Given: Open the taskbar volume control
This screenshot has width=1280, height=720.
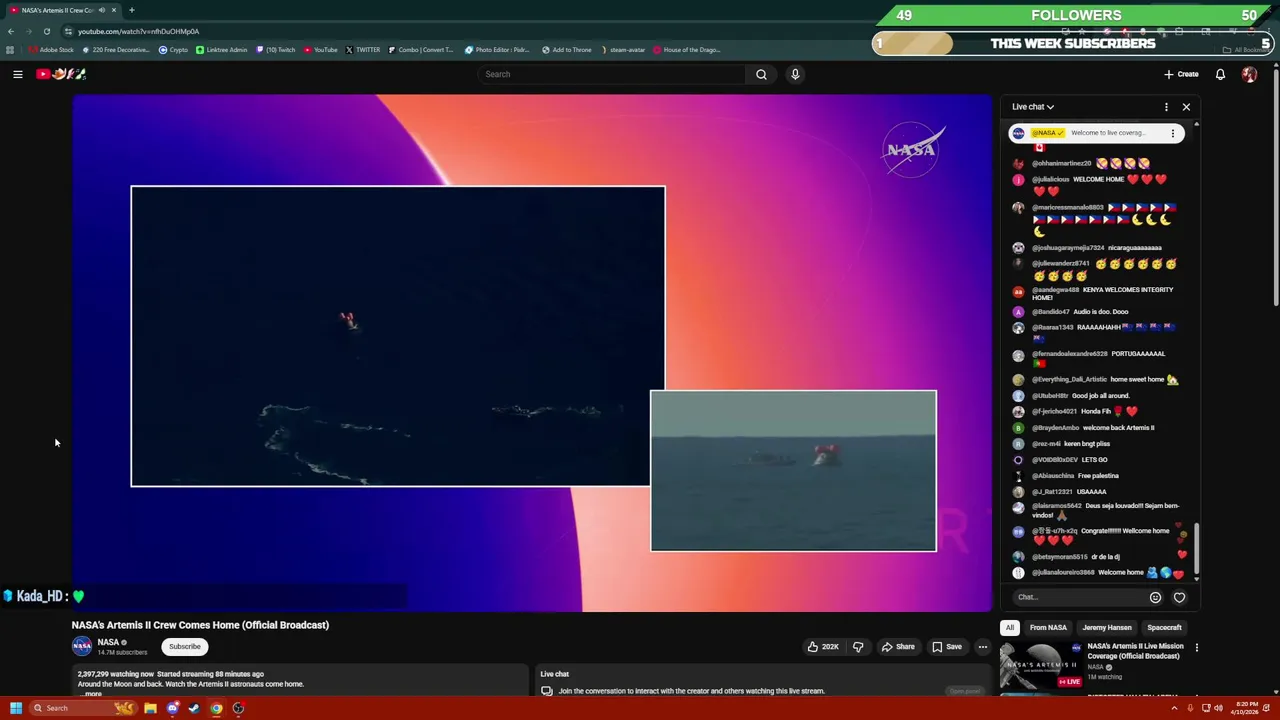Looking at the screenshot, I should pyautogui.click(x=1218, y=708).
